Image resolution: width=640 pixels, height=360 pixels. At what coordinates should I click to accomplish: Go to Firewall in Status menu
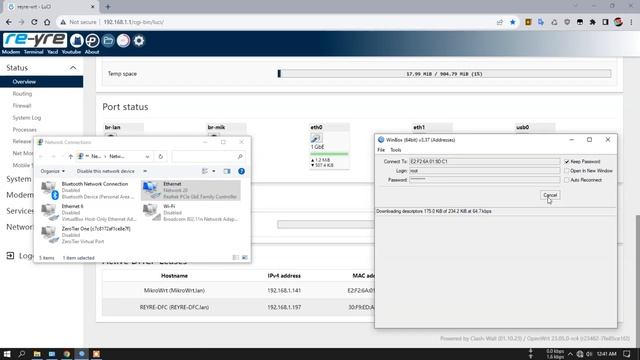coord(22,106)
